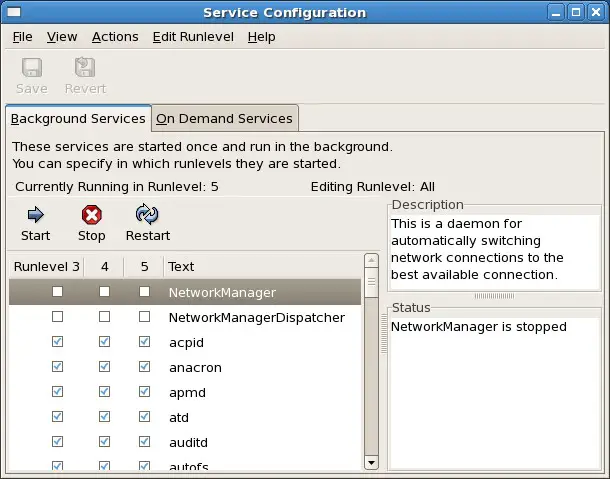This screenshot has height=479, width=610.
Task: Click the Save floppy disk icon
Action: click(x=32, y=67)
